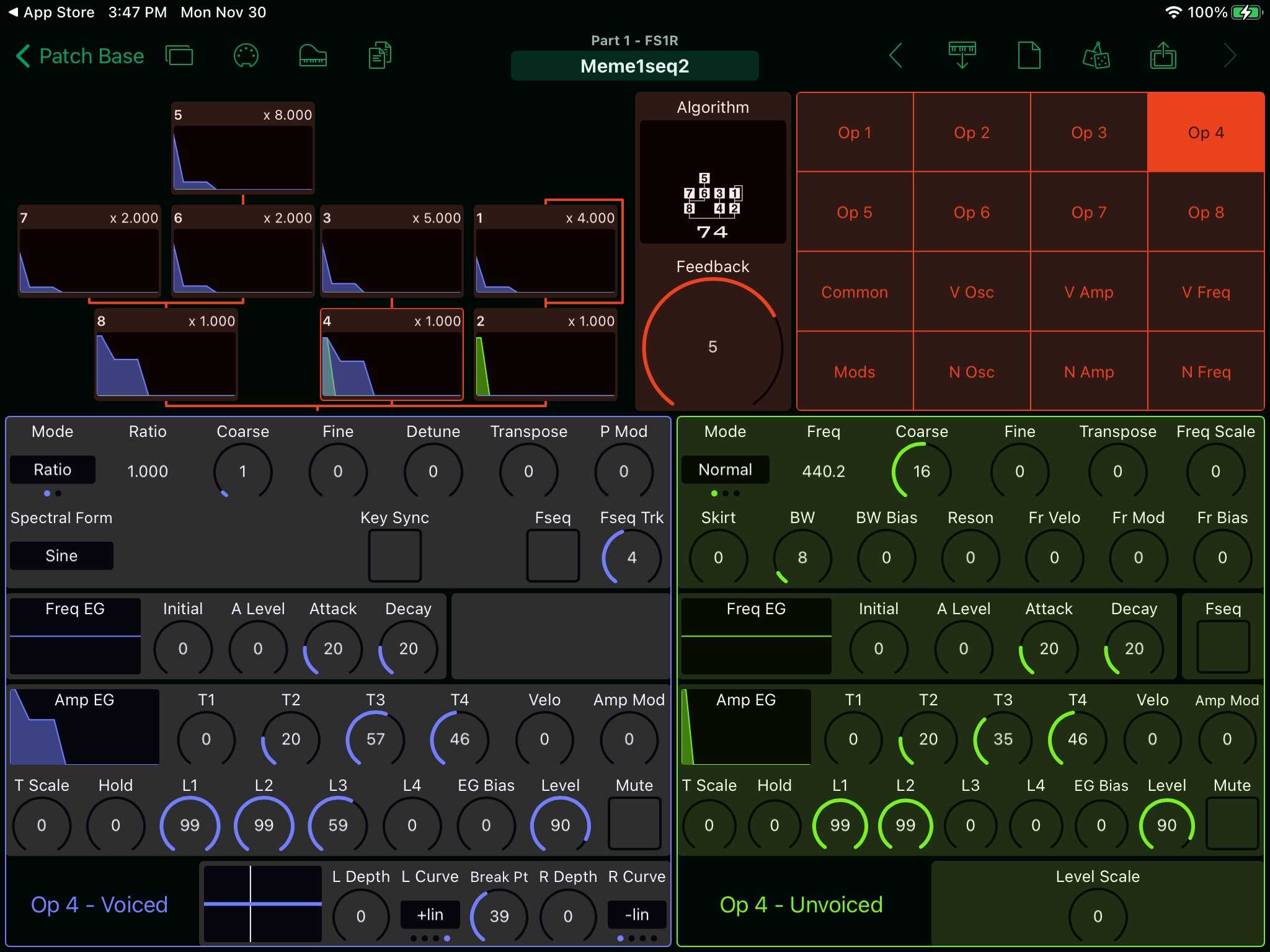Select operator 7 envelope box

click(x=89, y=251)
